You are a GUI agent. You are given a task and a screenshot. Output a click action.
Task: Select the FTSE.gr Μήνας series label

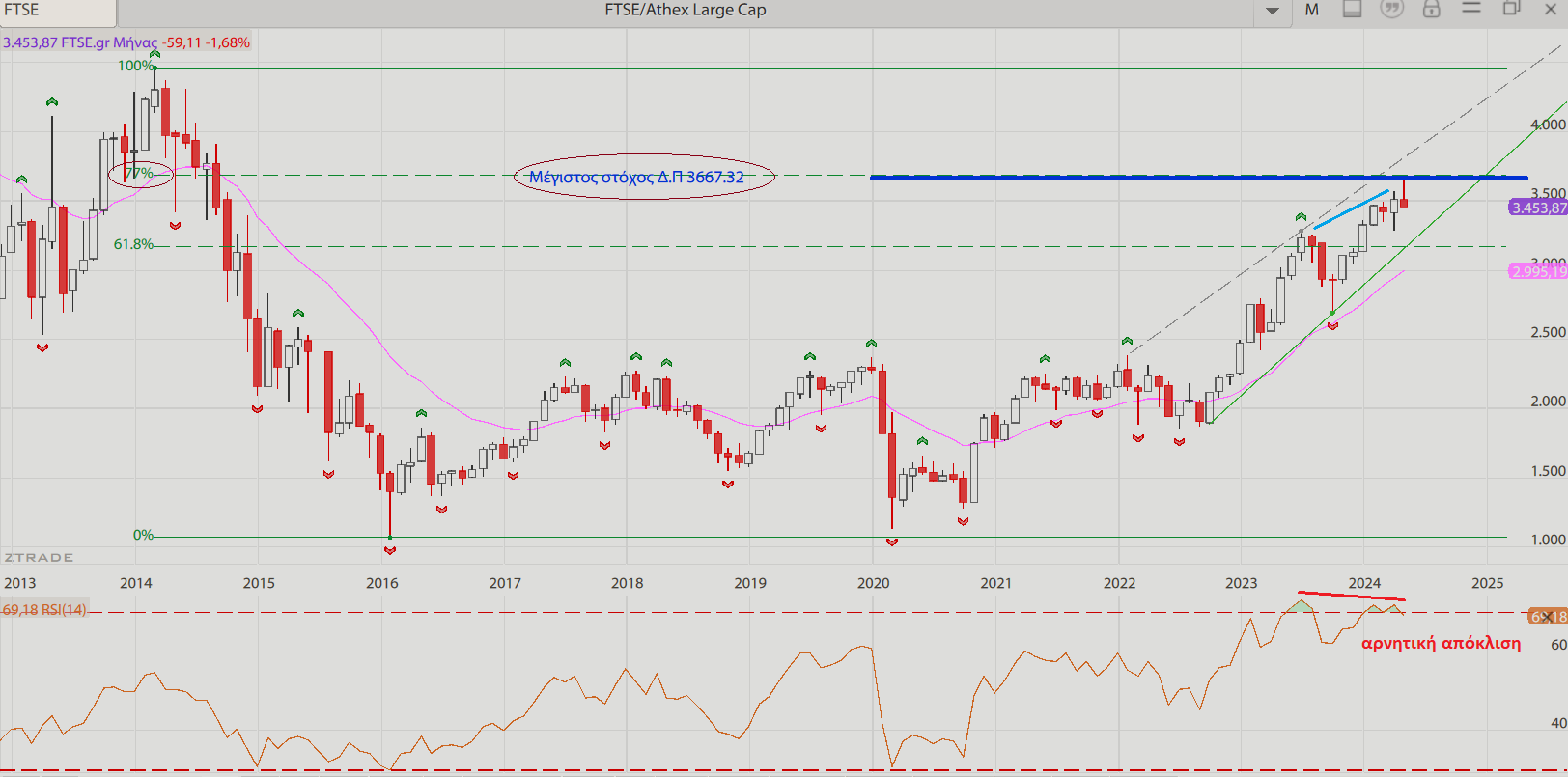[109, 42]
